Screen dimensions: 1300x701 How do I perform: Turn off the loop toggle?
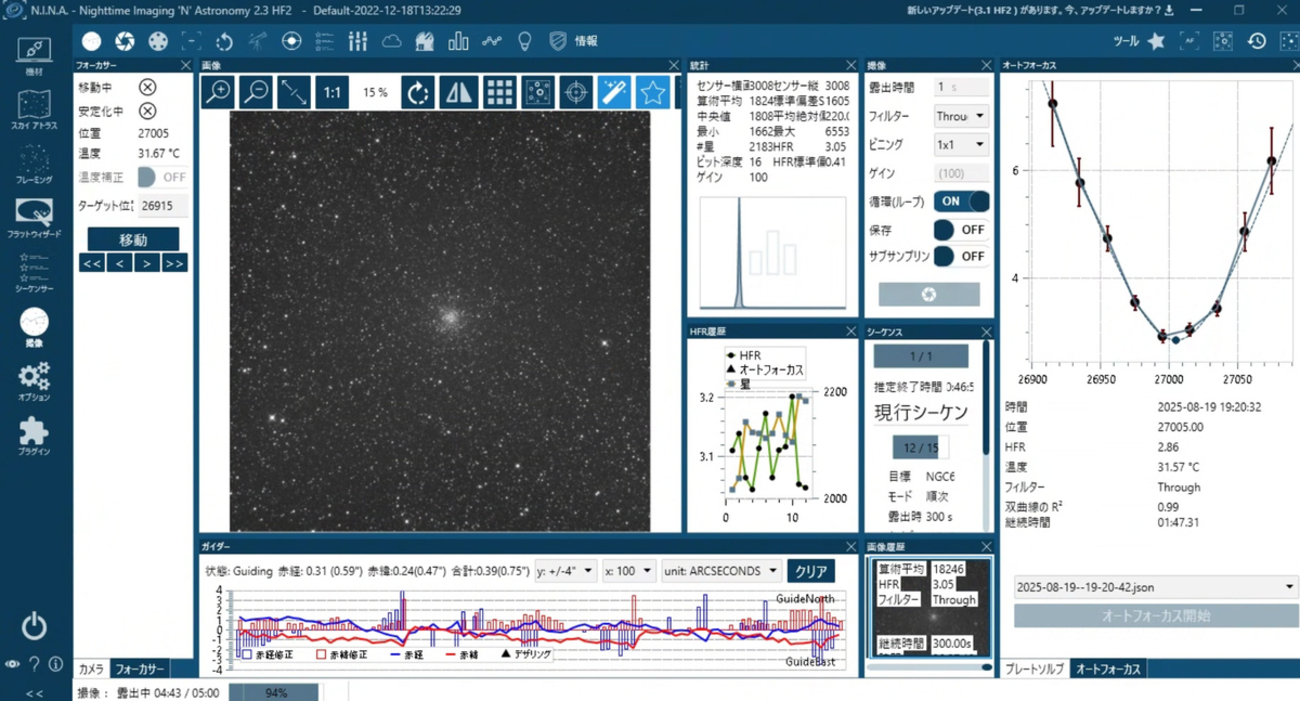961,201
